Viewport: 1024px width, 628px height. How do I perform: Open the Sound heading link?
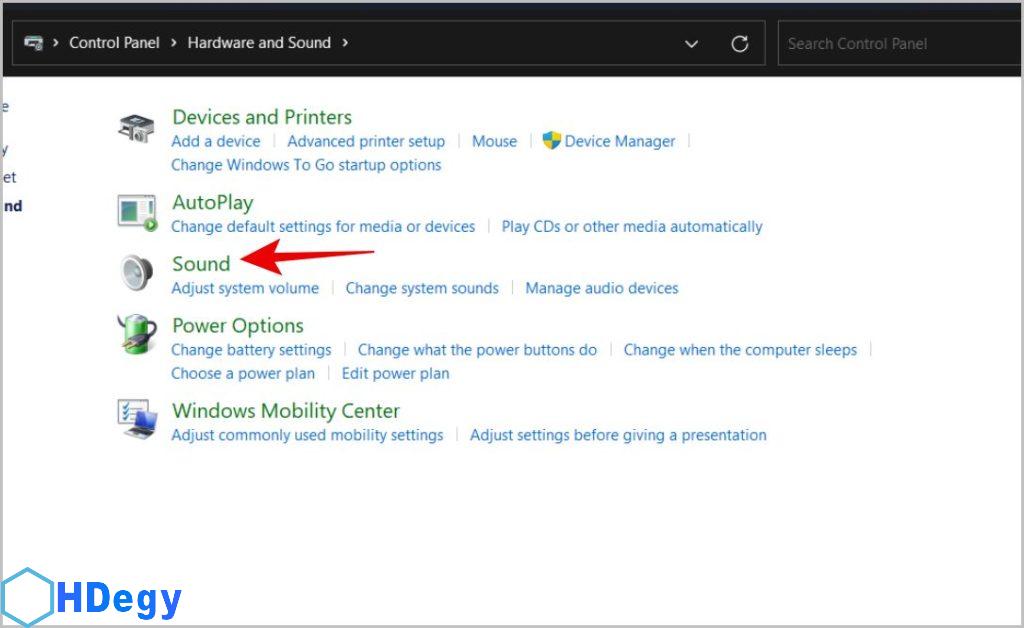(201, 263)
